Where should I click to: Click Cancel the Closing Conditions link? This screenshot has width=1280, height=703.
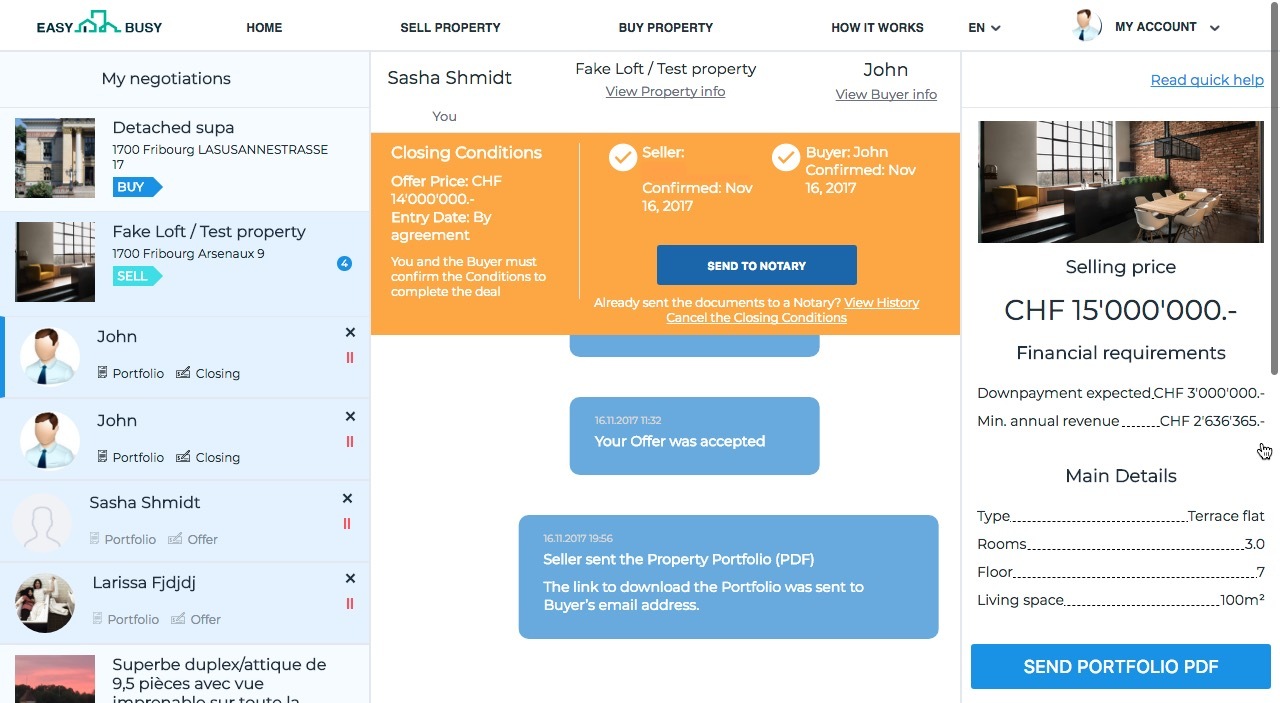(756, 318)
